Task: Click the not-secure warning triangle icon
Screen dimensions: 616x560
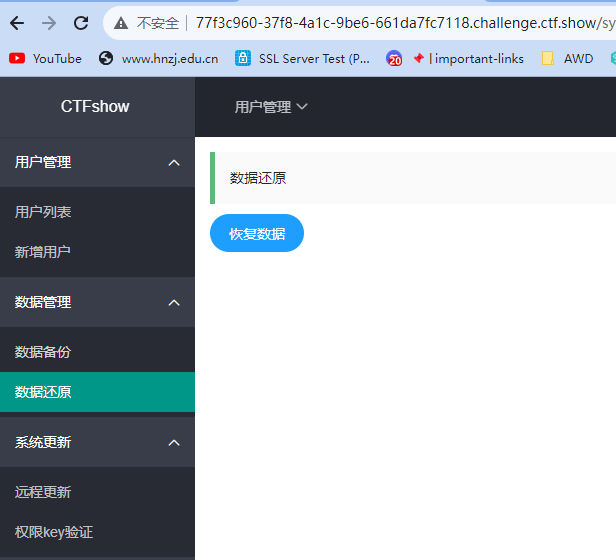Action: (x=121, y=23)
